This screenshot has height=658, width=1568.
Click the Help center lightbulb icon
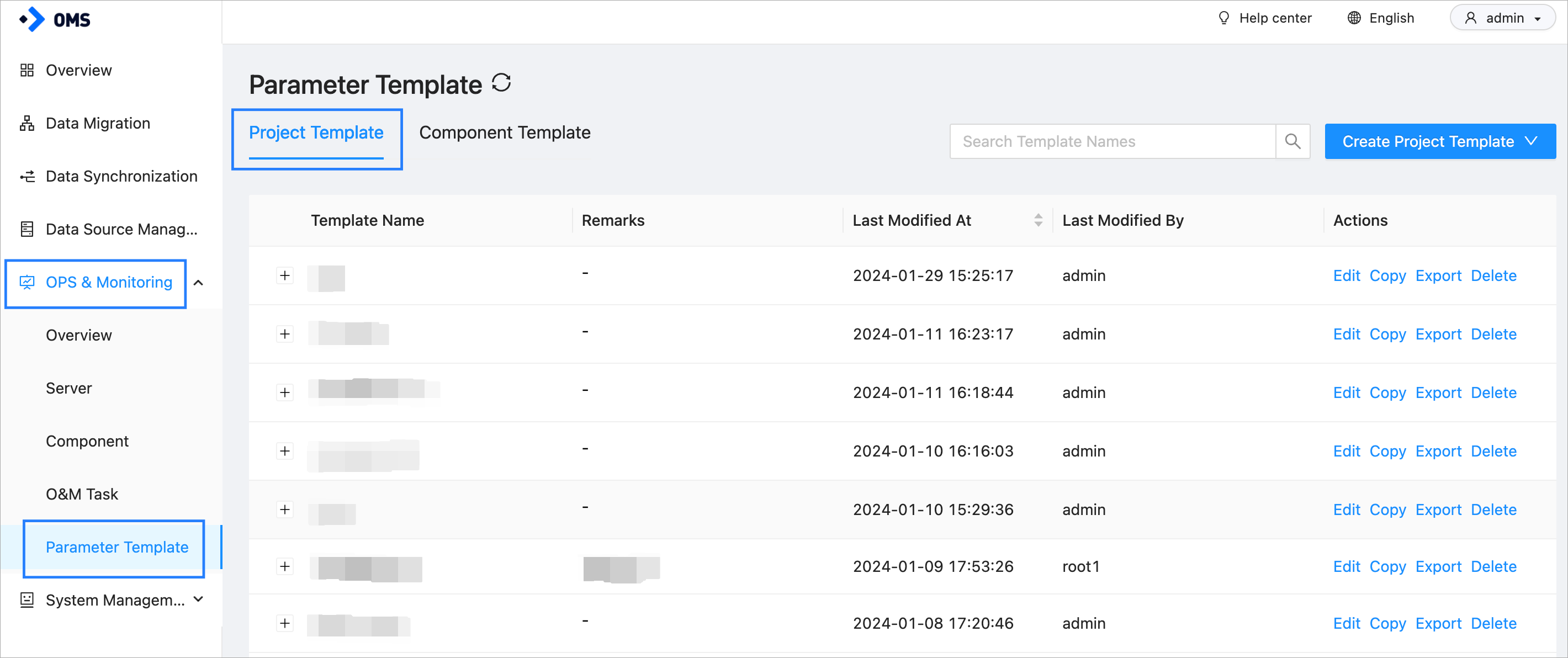click(x=1223, y=18)
